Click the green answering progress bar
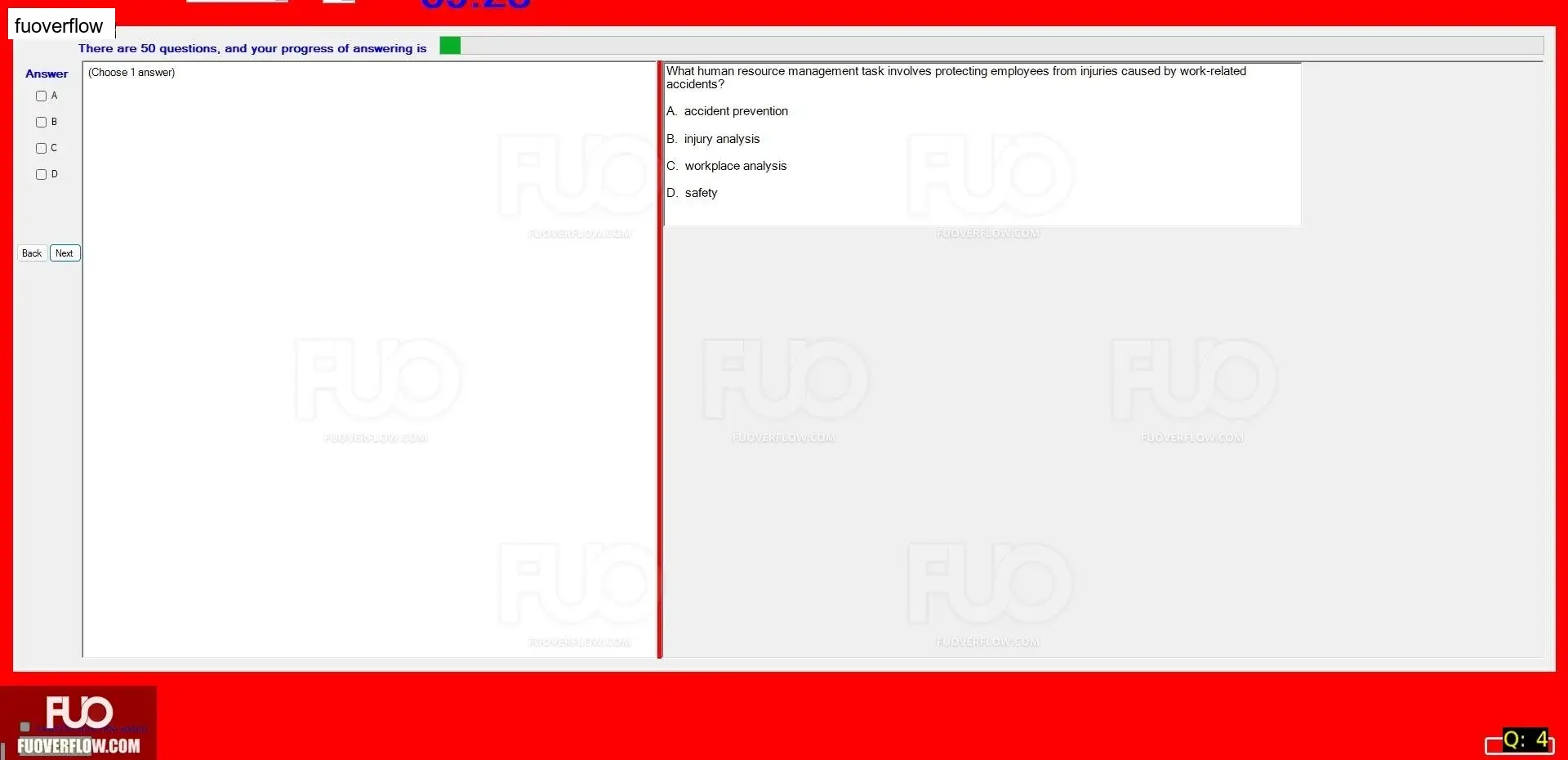This screenshot has height=760, width=1568. tap(991, 46)
